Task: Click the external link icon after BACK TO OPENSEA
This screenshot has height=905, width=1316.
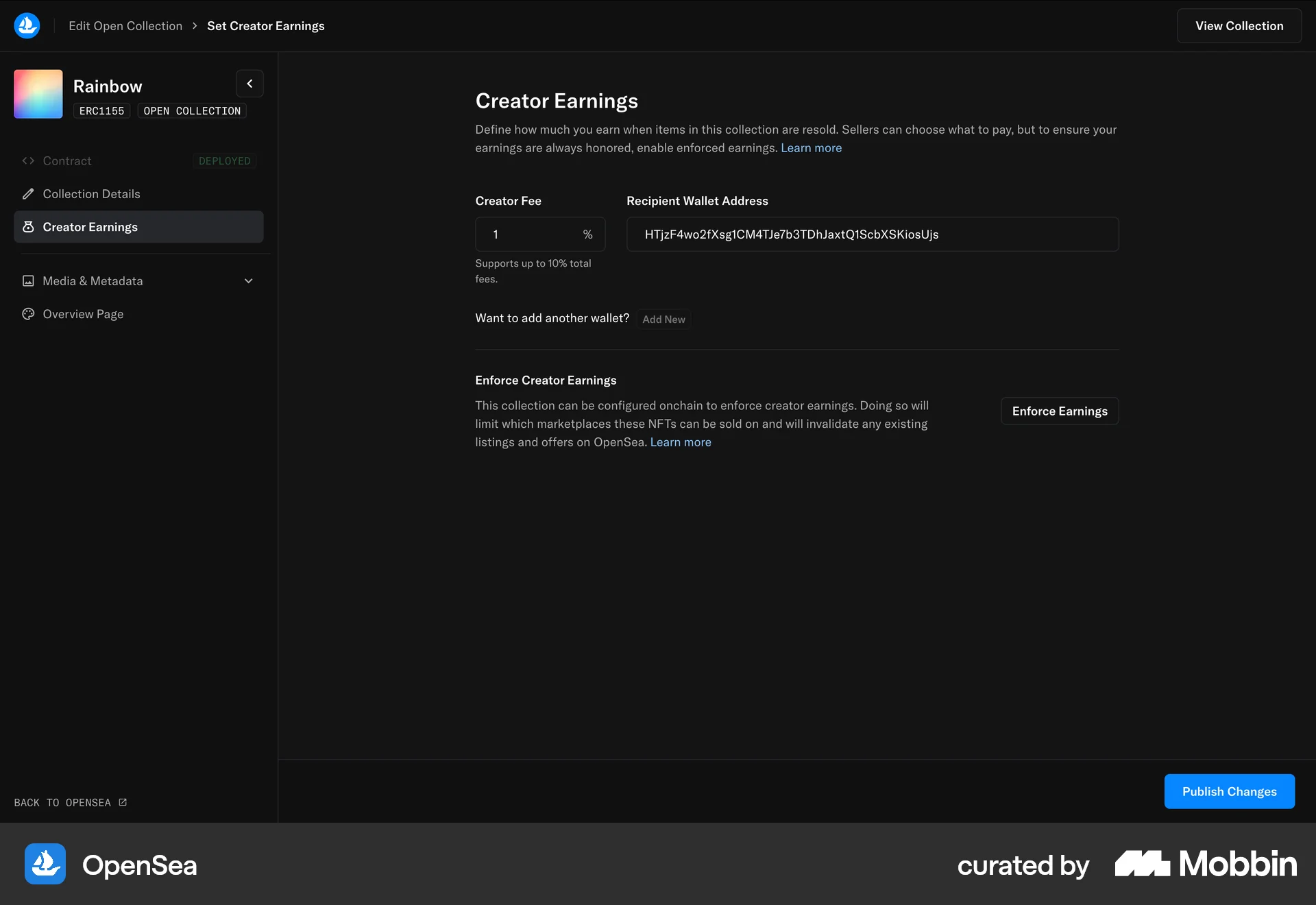Action: click(121, 802)
